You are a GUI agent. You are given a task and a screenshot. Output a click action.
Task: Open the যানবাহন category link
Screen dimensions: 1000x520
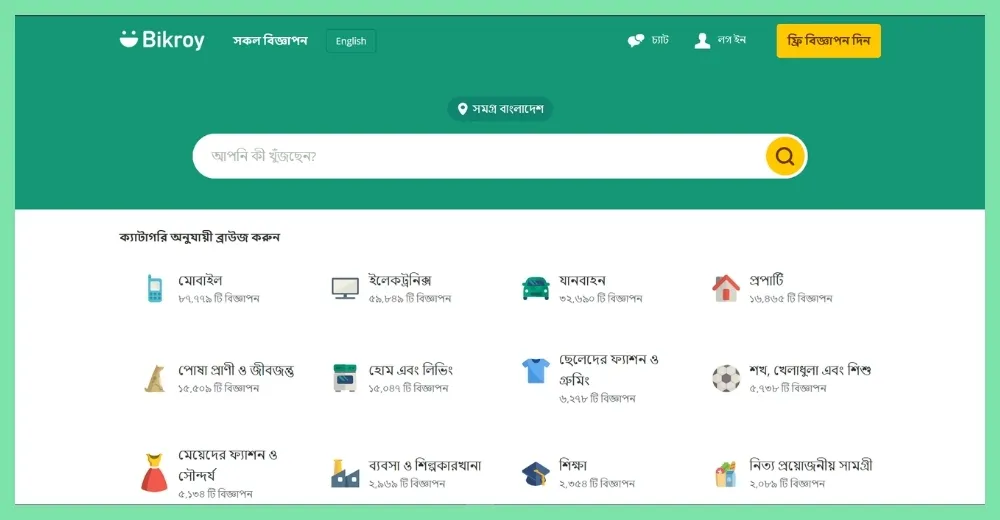582,280
